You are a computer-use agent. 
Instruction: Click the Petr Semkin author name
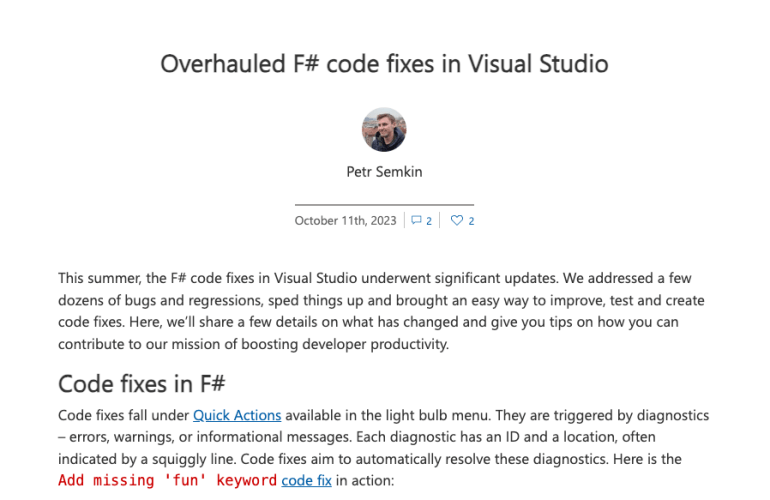point(384,172)
